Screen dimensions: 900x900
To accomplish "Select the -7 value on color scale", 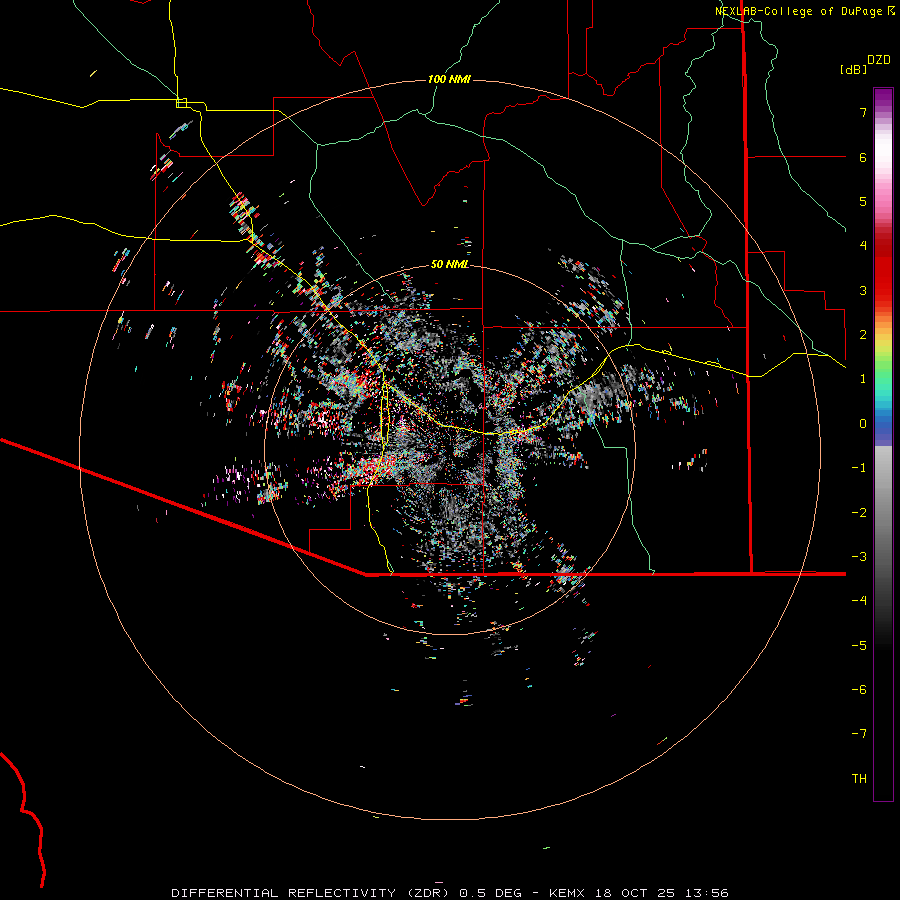I will click(858, 734).
